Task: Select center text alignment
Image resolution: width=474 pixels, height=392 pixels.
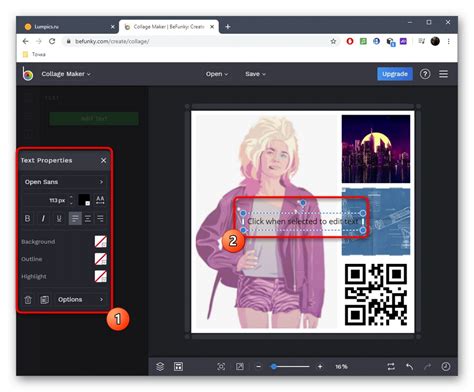Action: (x=88, y=219)
